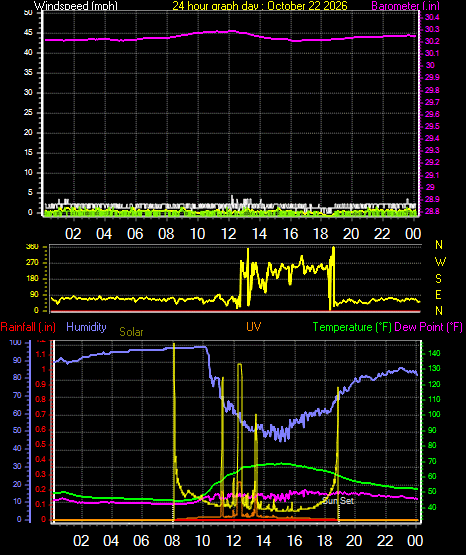Click the olive "Solar" legend label
466x555 pixels.
click(131, 332)
